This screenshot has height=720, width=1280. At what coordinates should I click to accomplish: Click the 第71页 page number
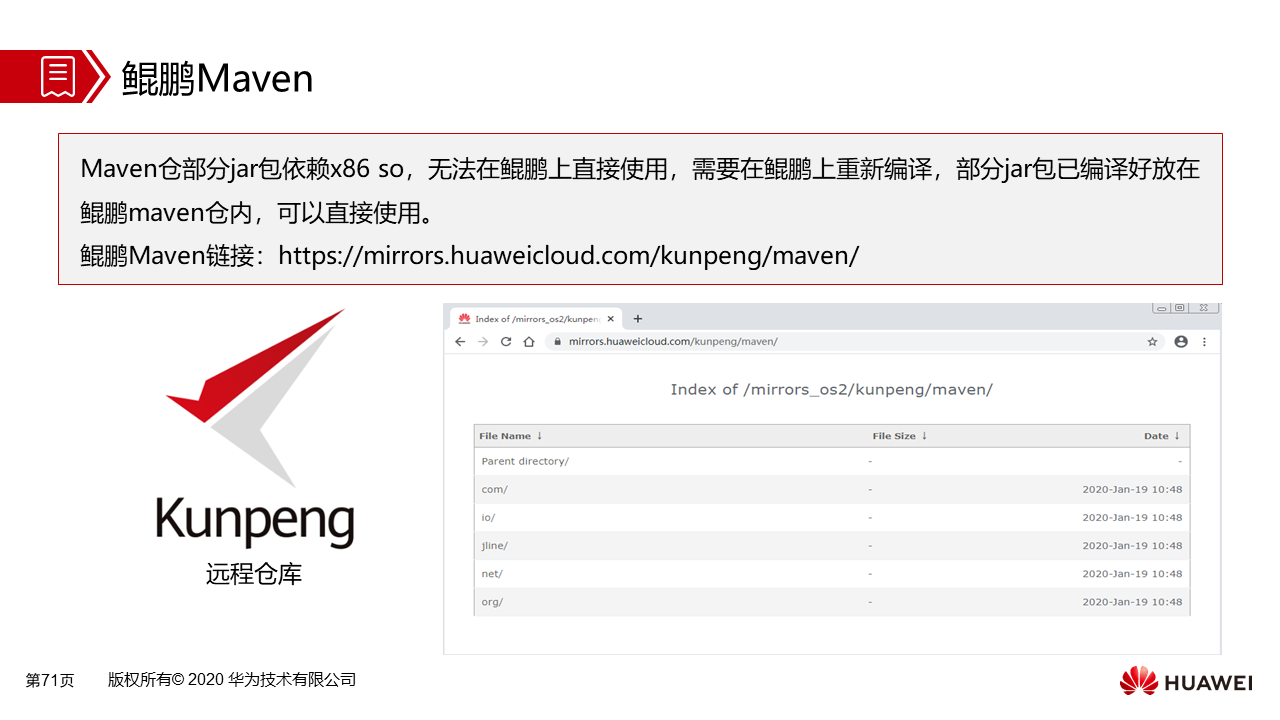pyautogui.click(x=50, y=680)
